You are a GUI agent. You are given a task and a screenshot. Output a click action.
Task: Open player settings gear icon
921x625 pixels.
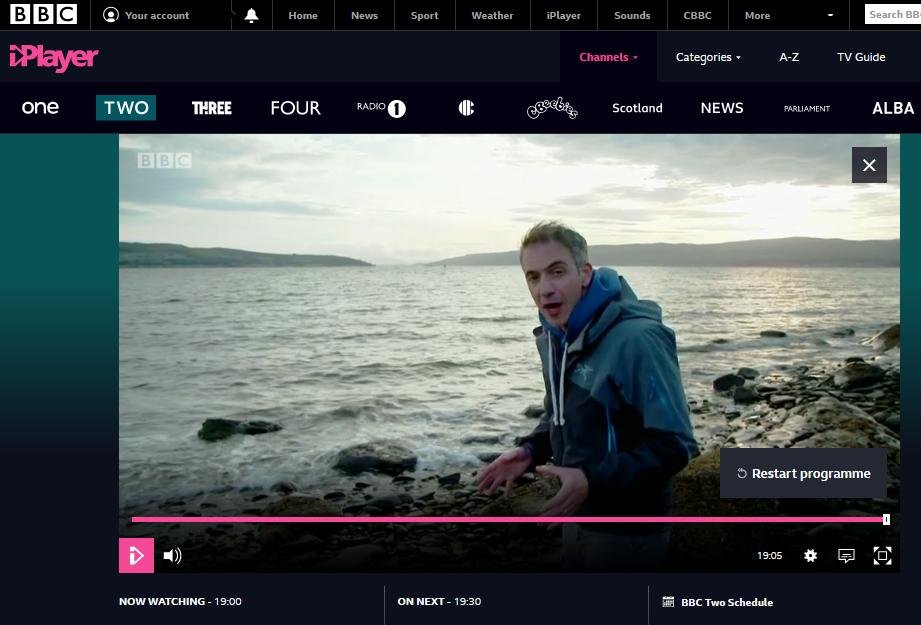click(x=810, y=556)
